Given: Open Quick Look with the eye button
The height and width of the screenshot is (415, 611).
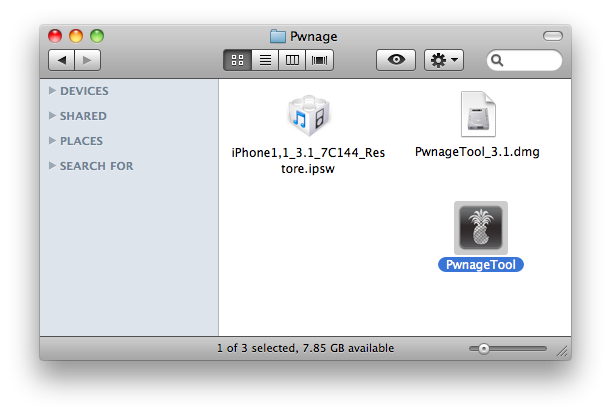Looking at the screenshot, I should pyautogui.click(x=396, y=60).
